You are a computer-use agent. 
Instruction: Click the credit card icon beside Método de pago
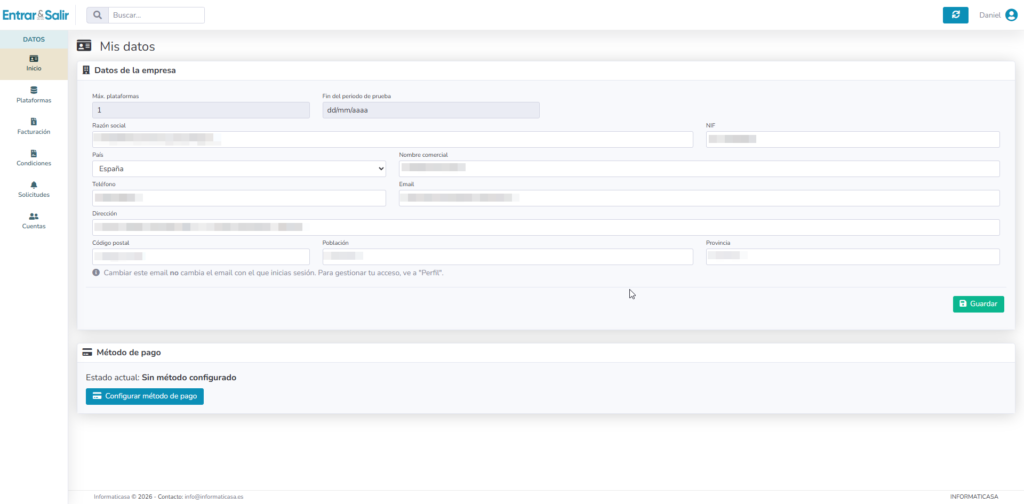88,353
